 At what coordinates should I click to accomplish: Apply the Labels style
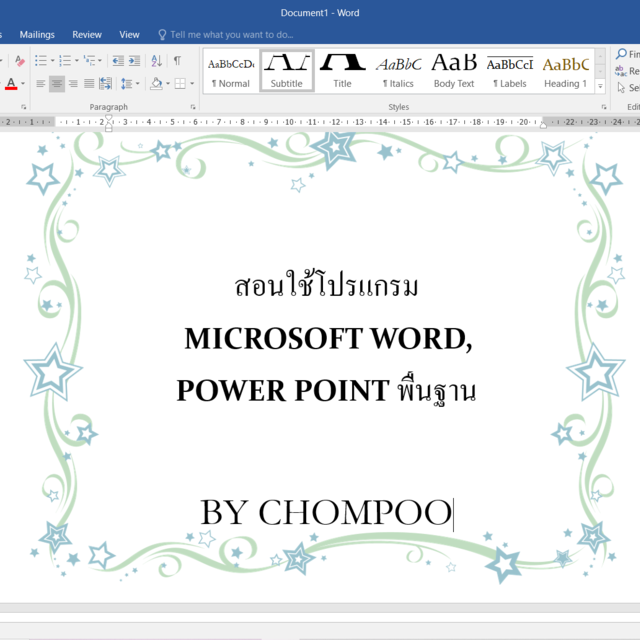[510, 71]
